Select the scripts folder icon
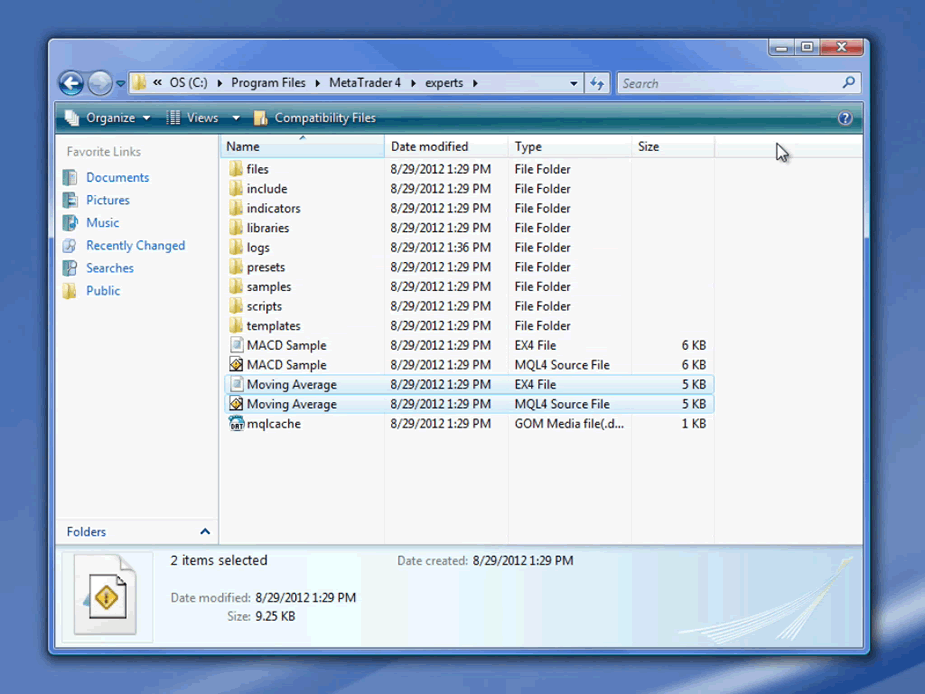The image size is (925, 694). tap(236, 306)
